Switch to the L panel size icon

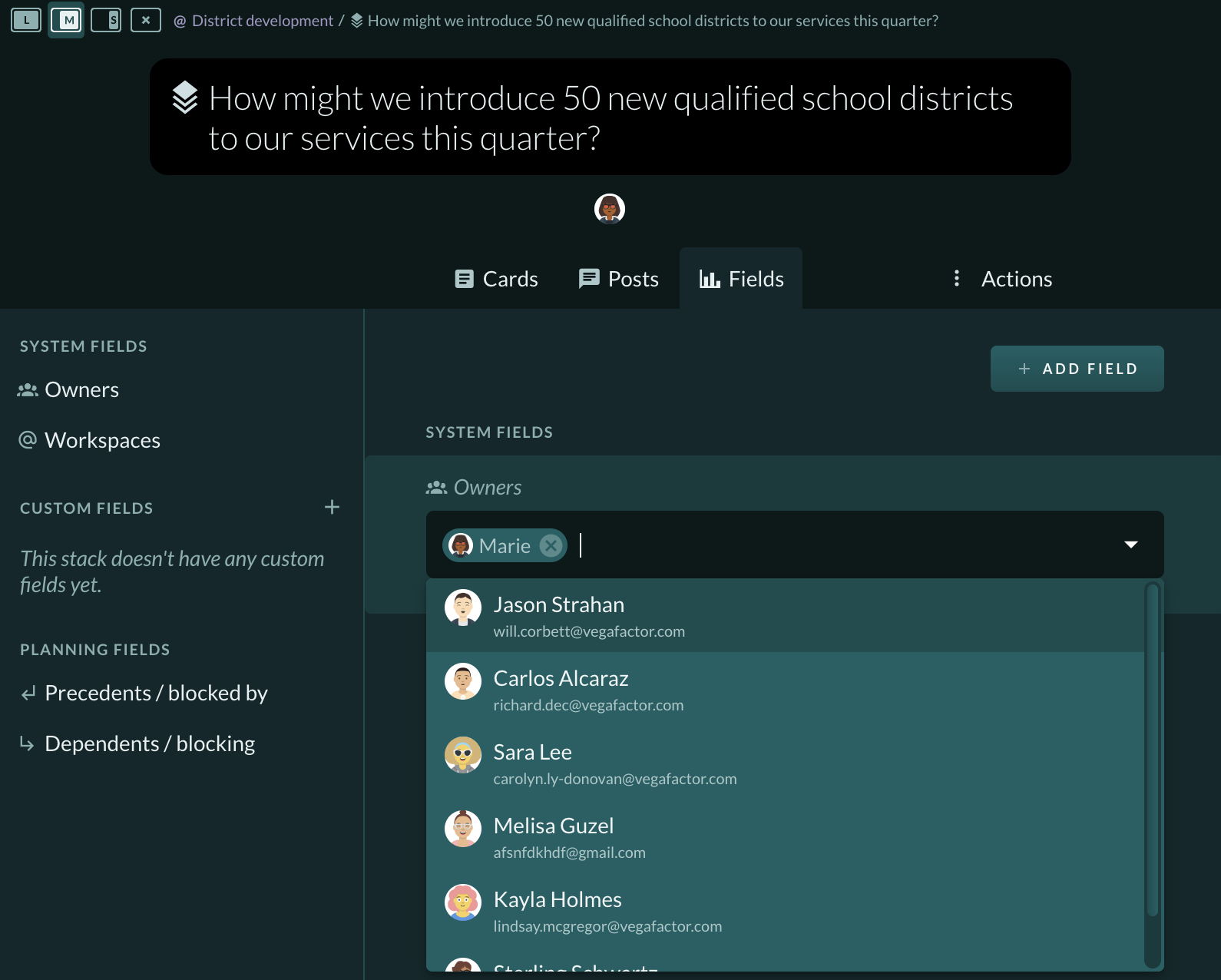tap(26, 20)
